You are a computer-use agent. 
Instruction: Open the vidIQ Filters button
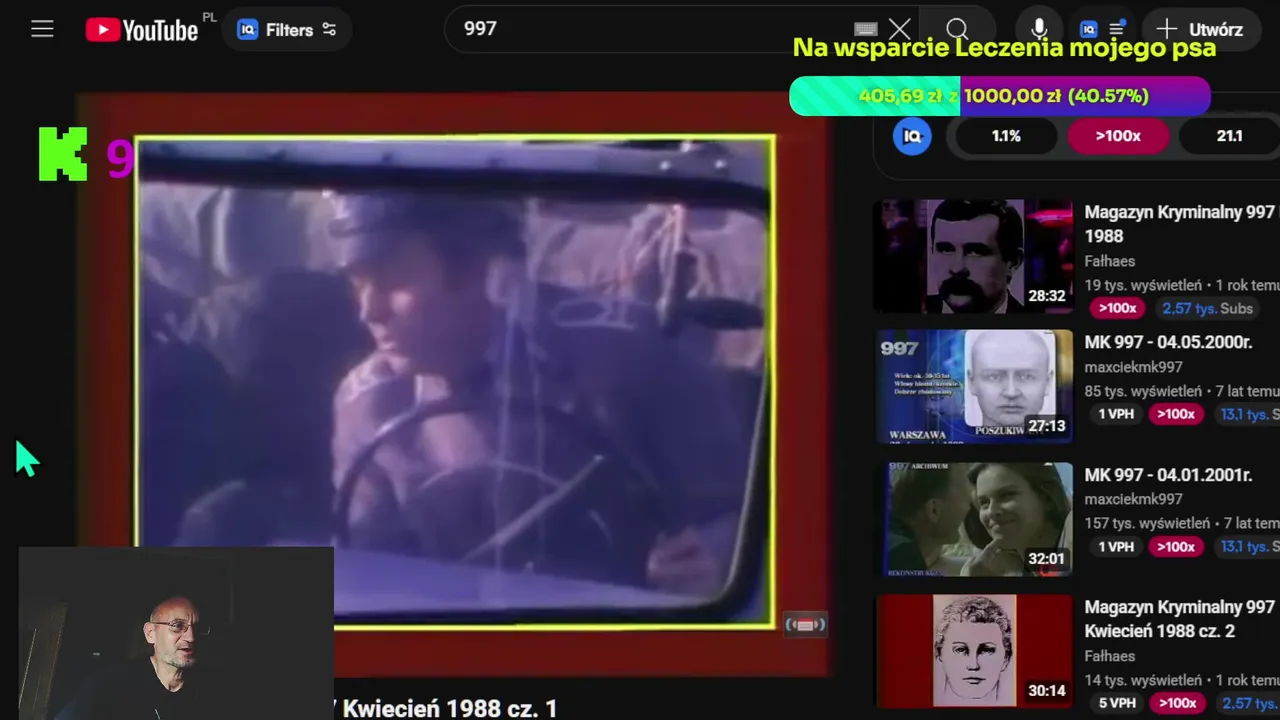click(x=286, y=30)
